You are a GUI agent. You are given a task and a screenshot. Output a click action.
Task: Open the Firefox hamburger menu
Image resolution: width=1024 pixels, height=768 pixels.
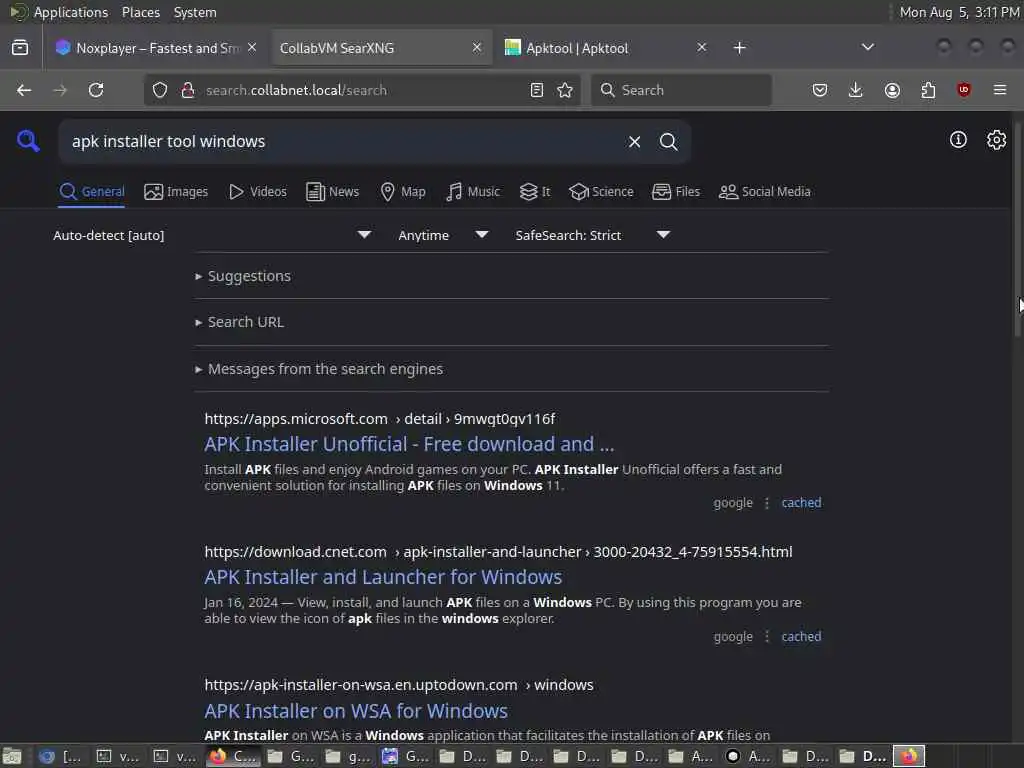(x=1000, y=90)
